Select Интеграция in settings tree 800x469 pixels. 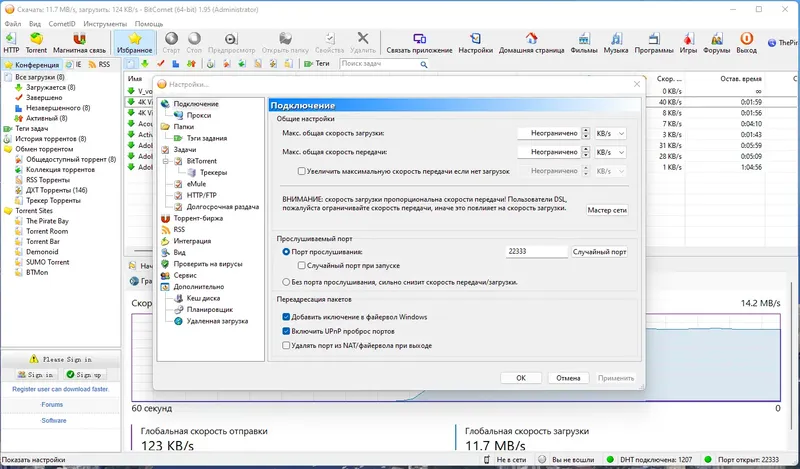192,241
